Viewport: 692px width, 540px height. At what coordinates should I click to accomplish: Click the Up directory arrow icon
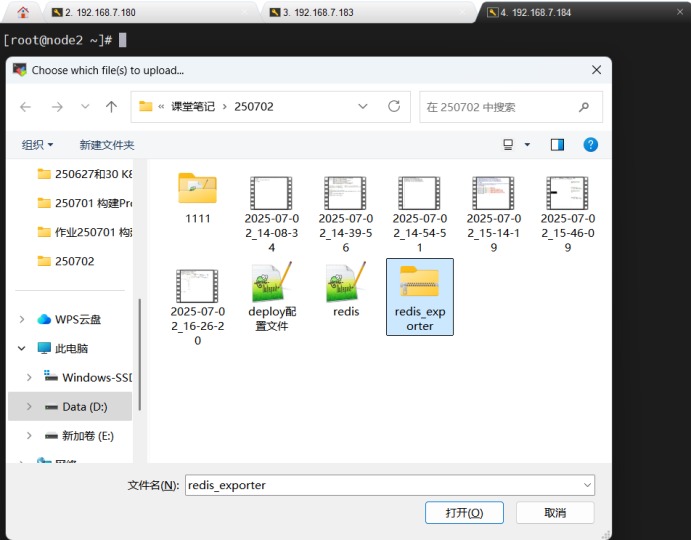click(x=111, y=107)
